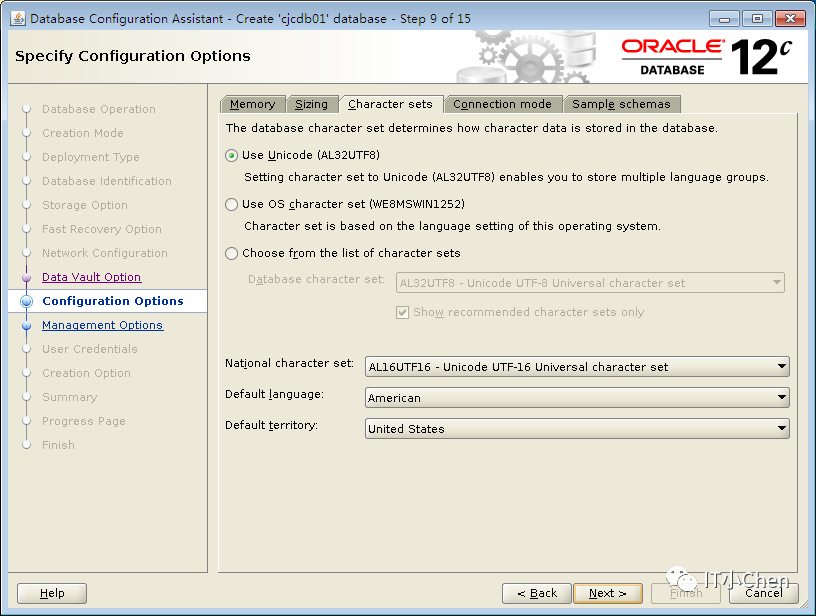
Task: Click User Credentials step label
Action: 90,349
